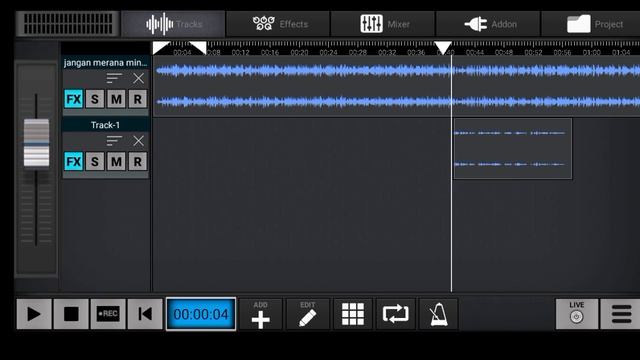
Task: Open the Mixer tab
Action: tap(383, 24)
